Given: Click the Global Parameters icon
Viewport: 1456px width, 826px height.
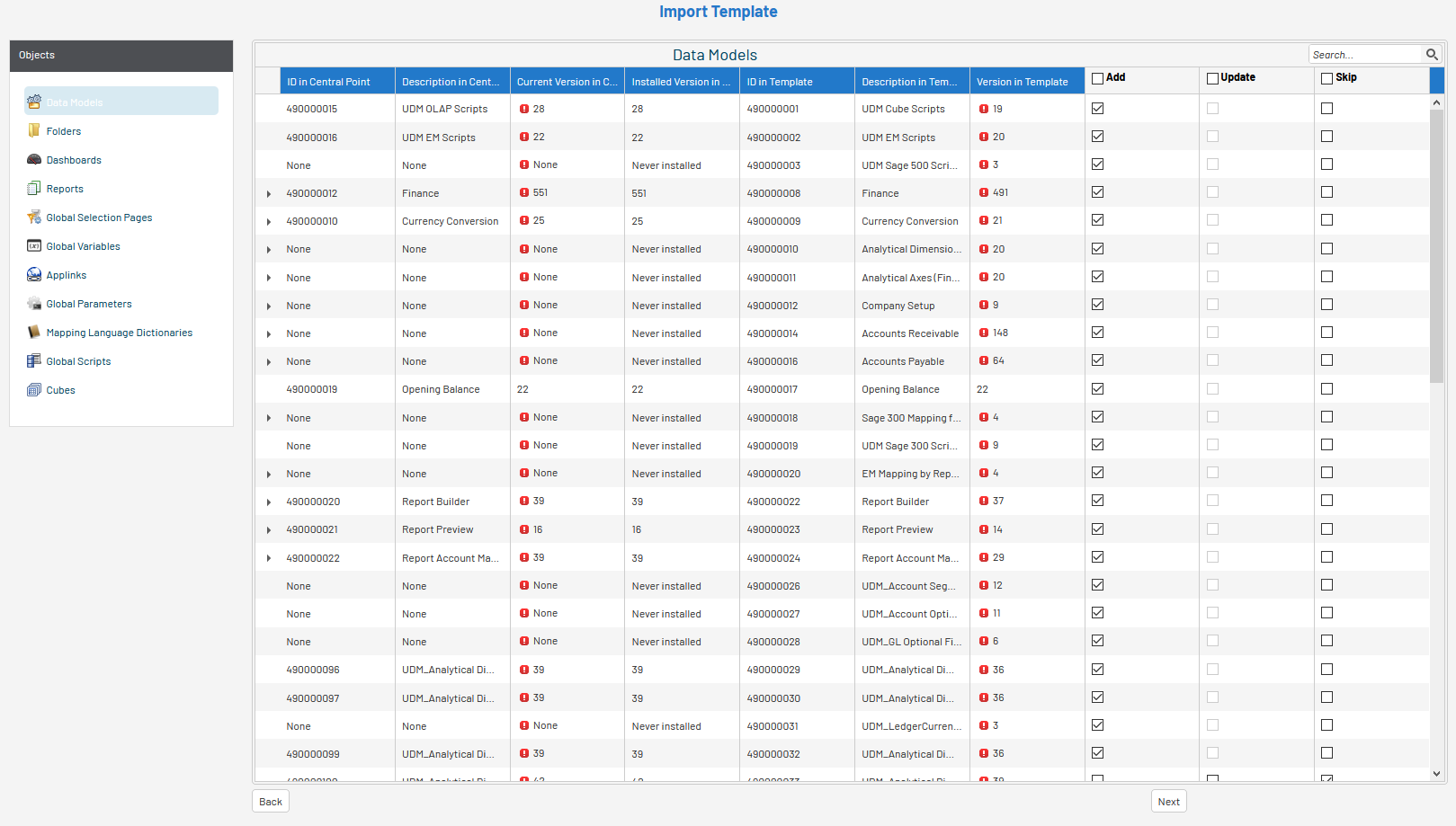Looking at the screenshot, I should pyautogui.click(x=34, y=304).
